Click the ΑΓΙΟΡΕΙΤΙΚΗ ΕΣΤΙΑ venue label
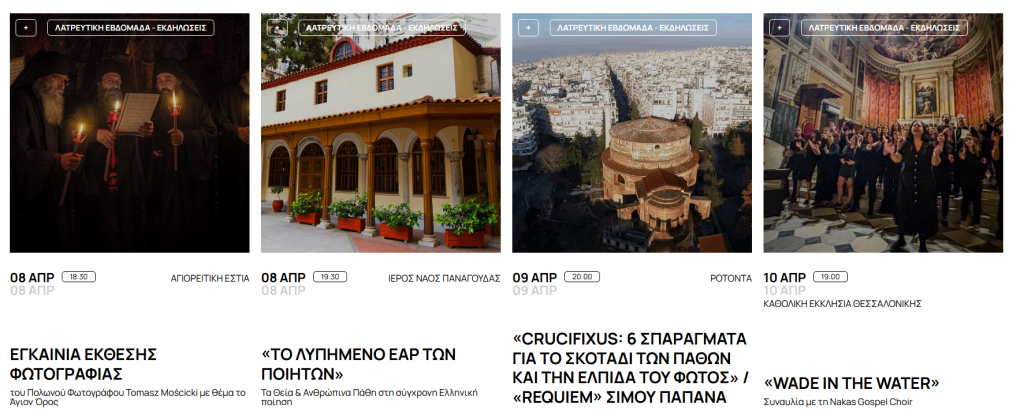1024x412 pixels. pos(210,278)
